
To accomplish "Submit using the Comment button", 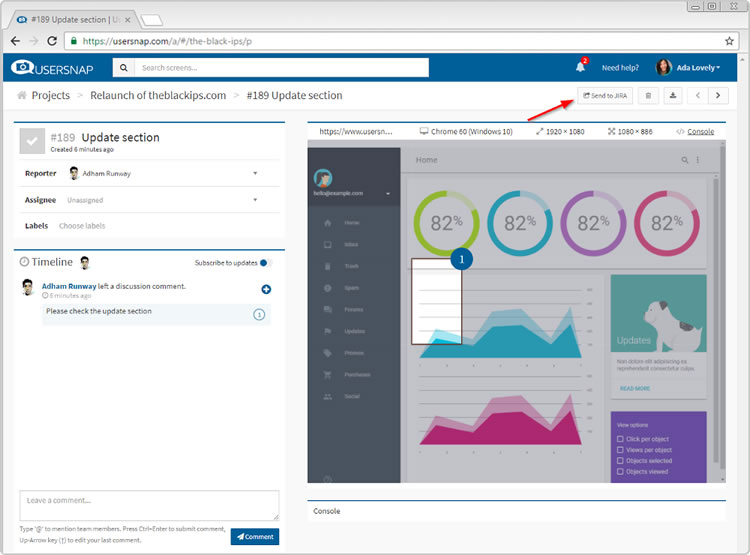I will tap(254, 537).
